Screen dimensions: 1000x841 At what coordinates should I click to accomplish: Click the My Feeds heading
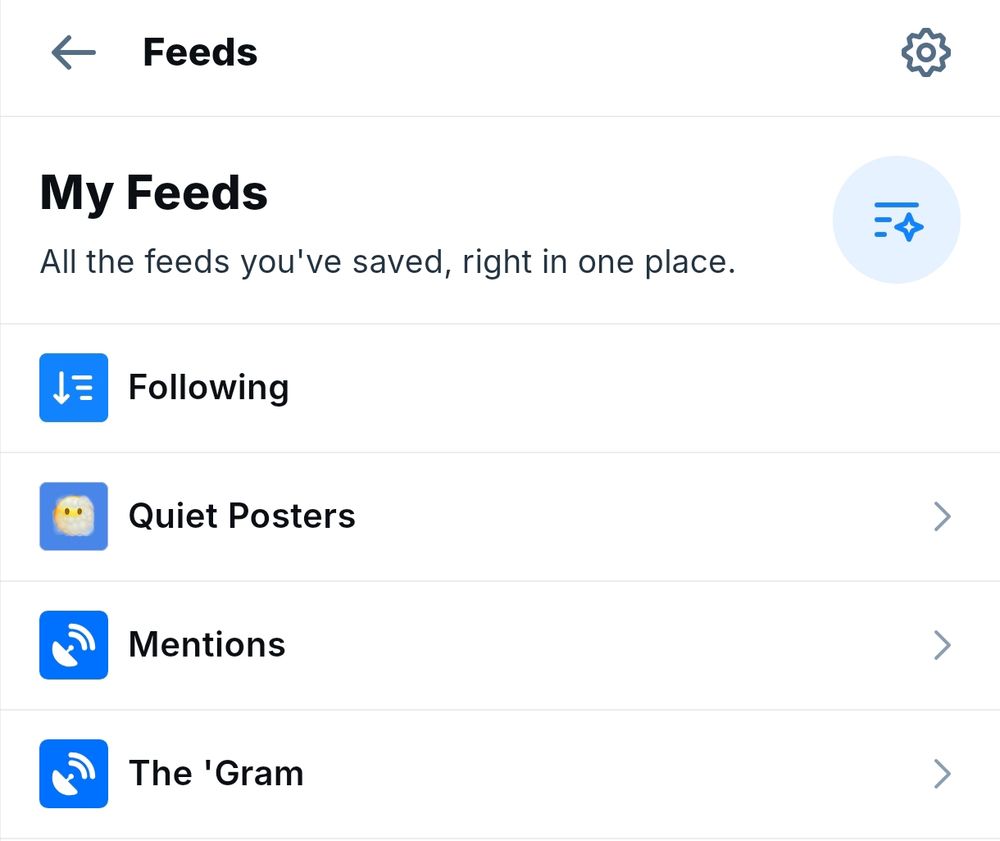[x=154, y=193]
